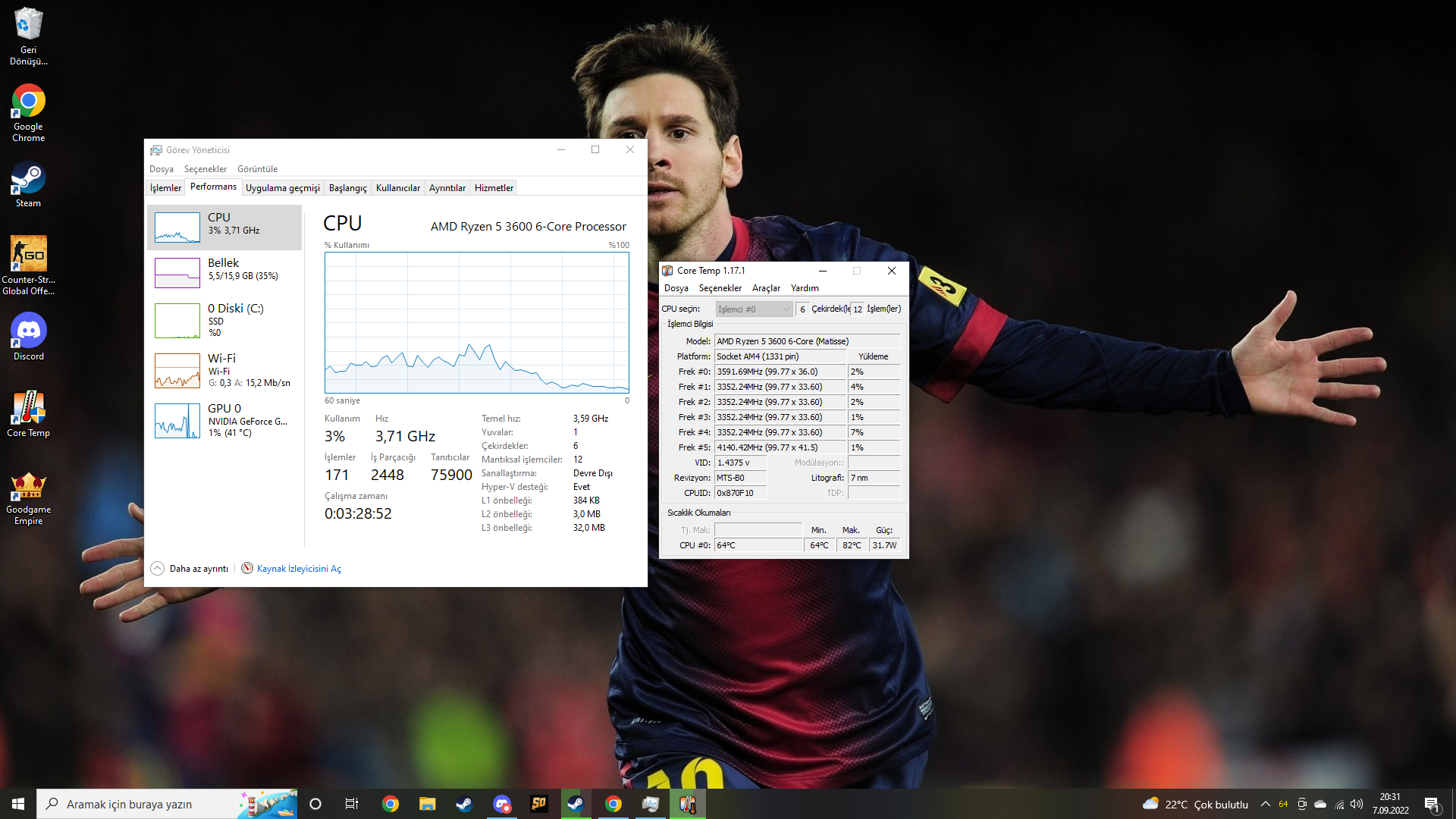The height and width of the screenshot is (819, 1456).
Task: Open the CPU seçin İşlemci #0 dropdown
Action: [754, 309]
